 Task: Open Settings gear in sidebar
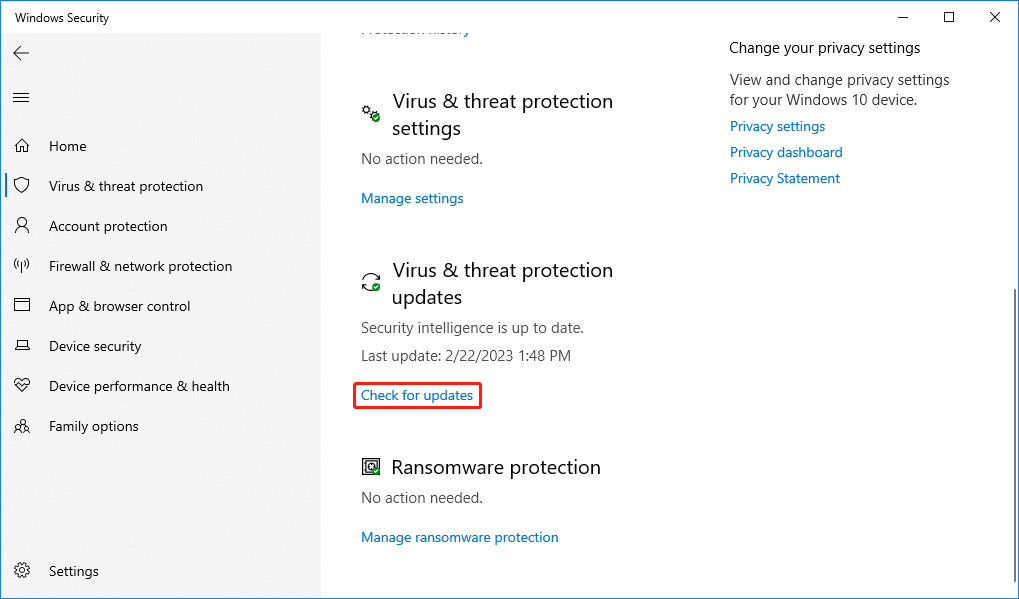tap(22, 570)
